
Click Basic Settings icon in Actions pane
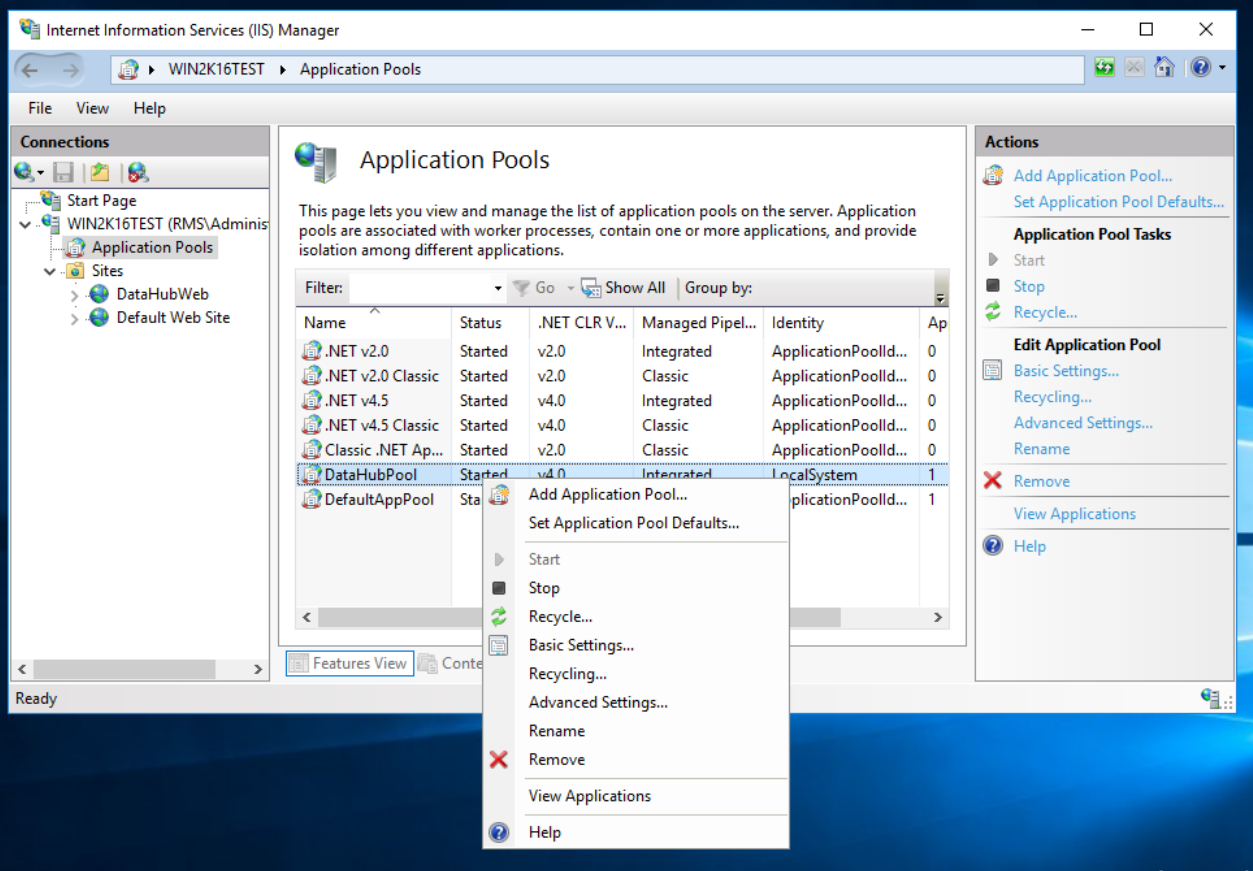point(993,371)
